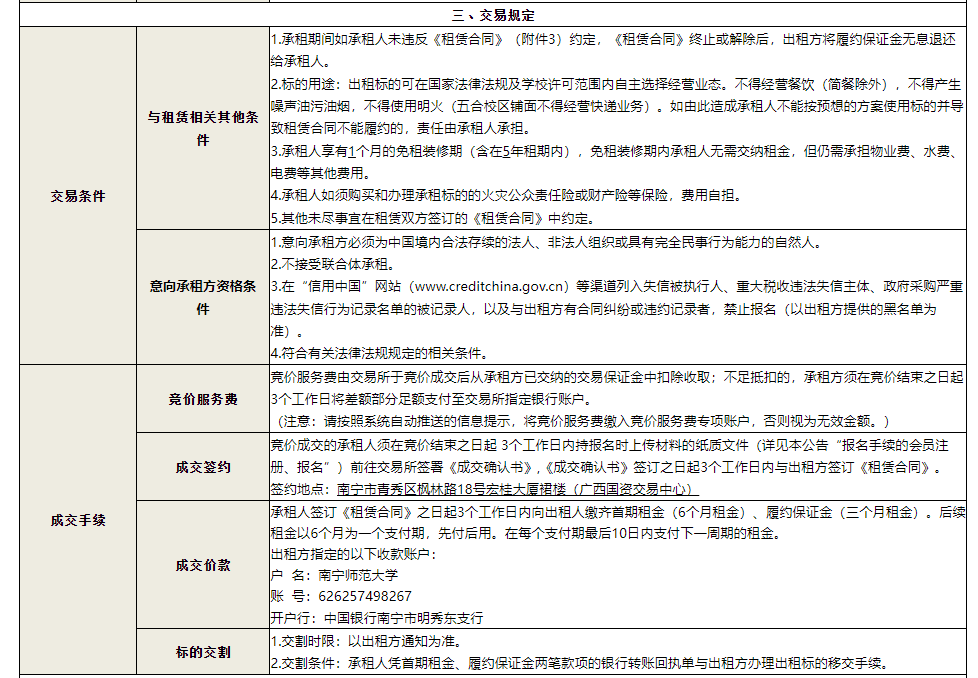Click the 户名 南宁师范大学 line
Image resolution: width=978 pixels, height=678 pixels.
click(334, 575)
